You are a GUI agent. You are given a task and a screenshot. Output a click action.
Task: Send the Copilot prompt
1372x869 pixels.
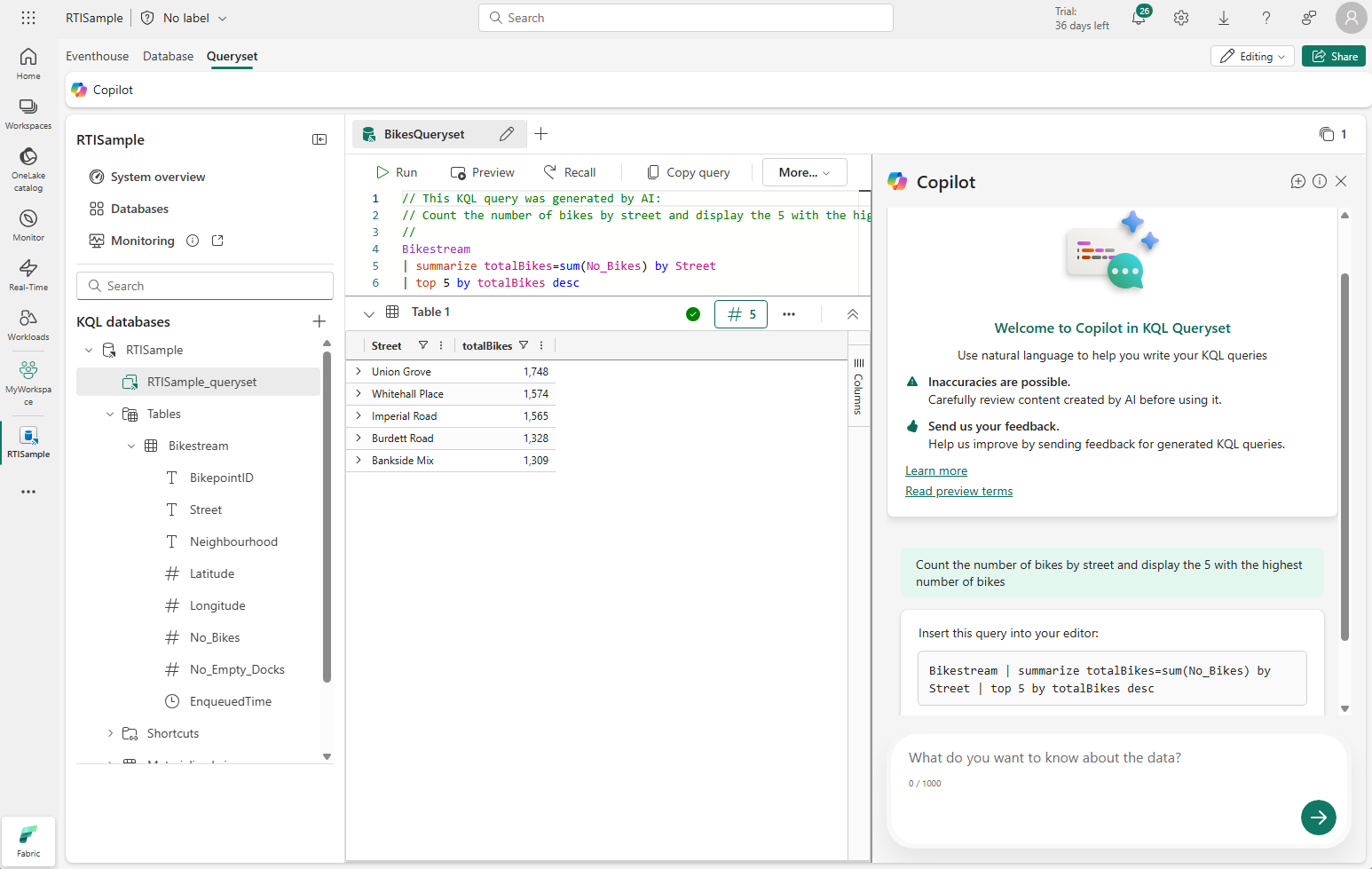click(x=1319, y=818)
